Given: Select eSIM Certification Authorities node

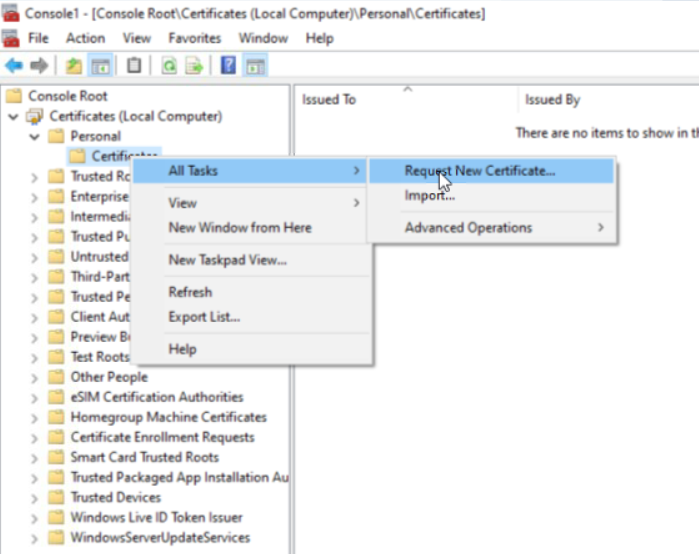Looking at the screenshot, I should 157,397.
